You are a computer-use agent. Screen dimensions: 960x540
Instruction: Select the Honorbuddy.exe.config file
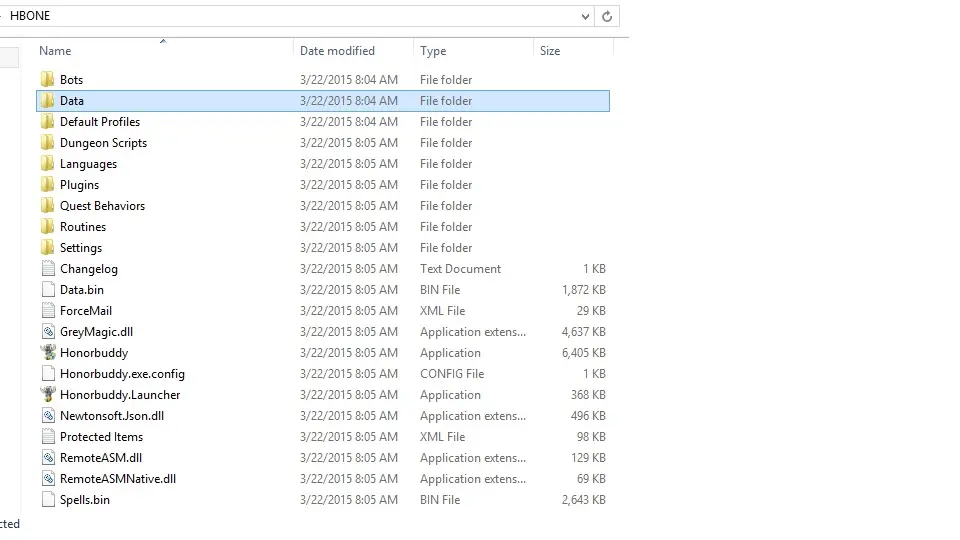(122, 374)
